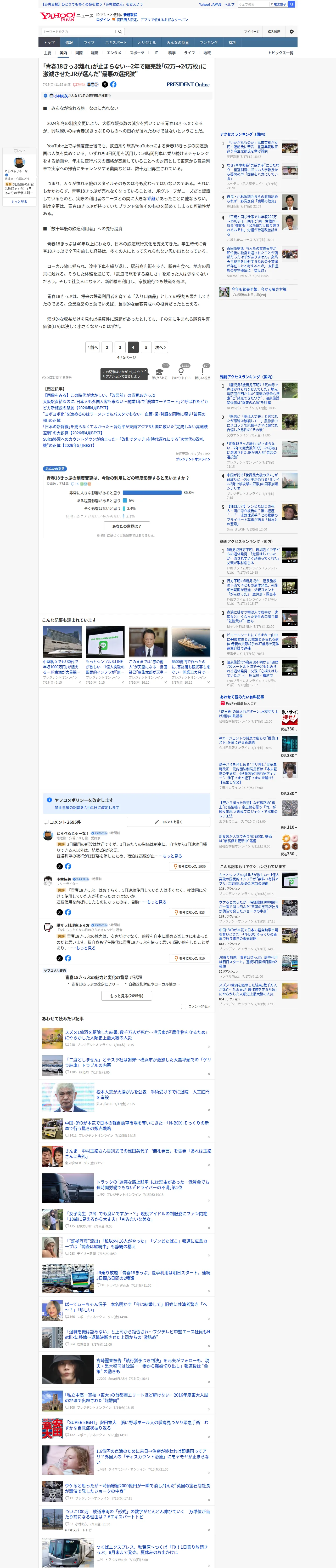Viewport: 336px width, 1568px height.
Task: Toggle the コメント非表示 checkbox
Action: tap(183, 1006)
